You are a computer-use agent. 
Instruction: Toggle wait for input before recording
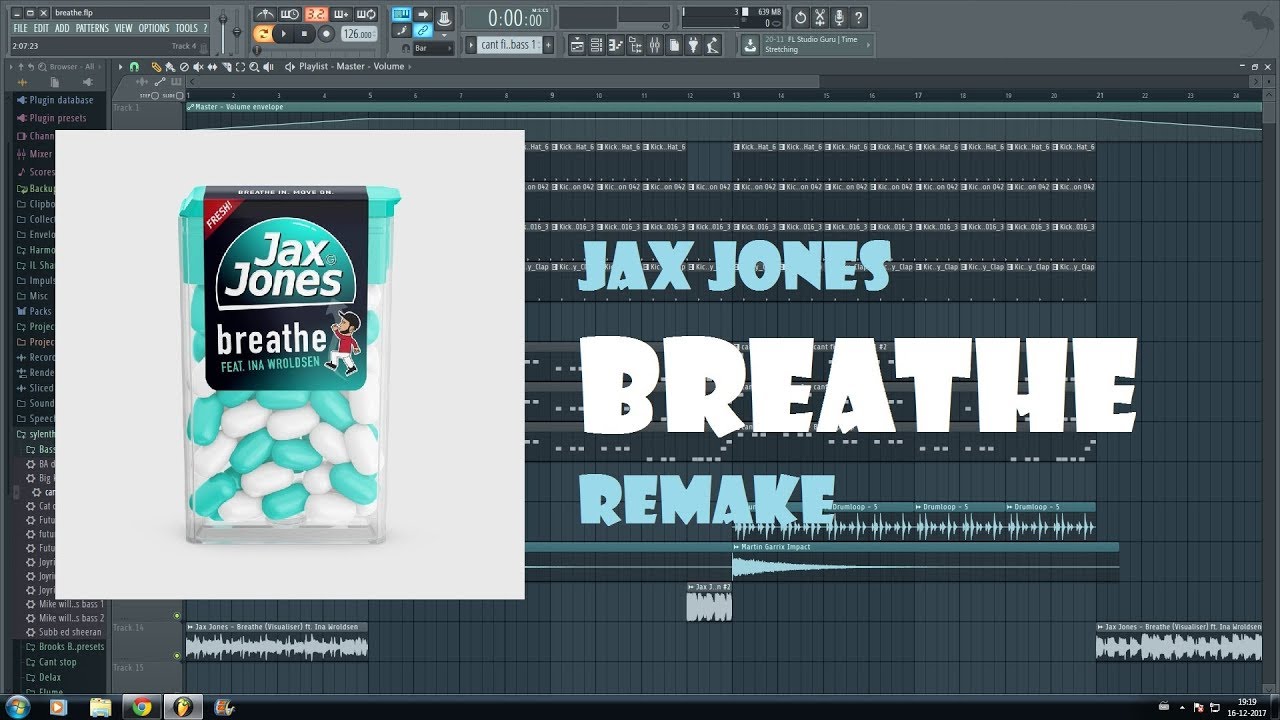click(290, 14)
